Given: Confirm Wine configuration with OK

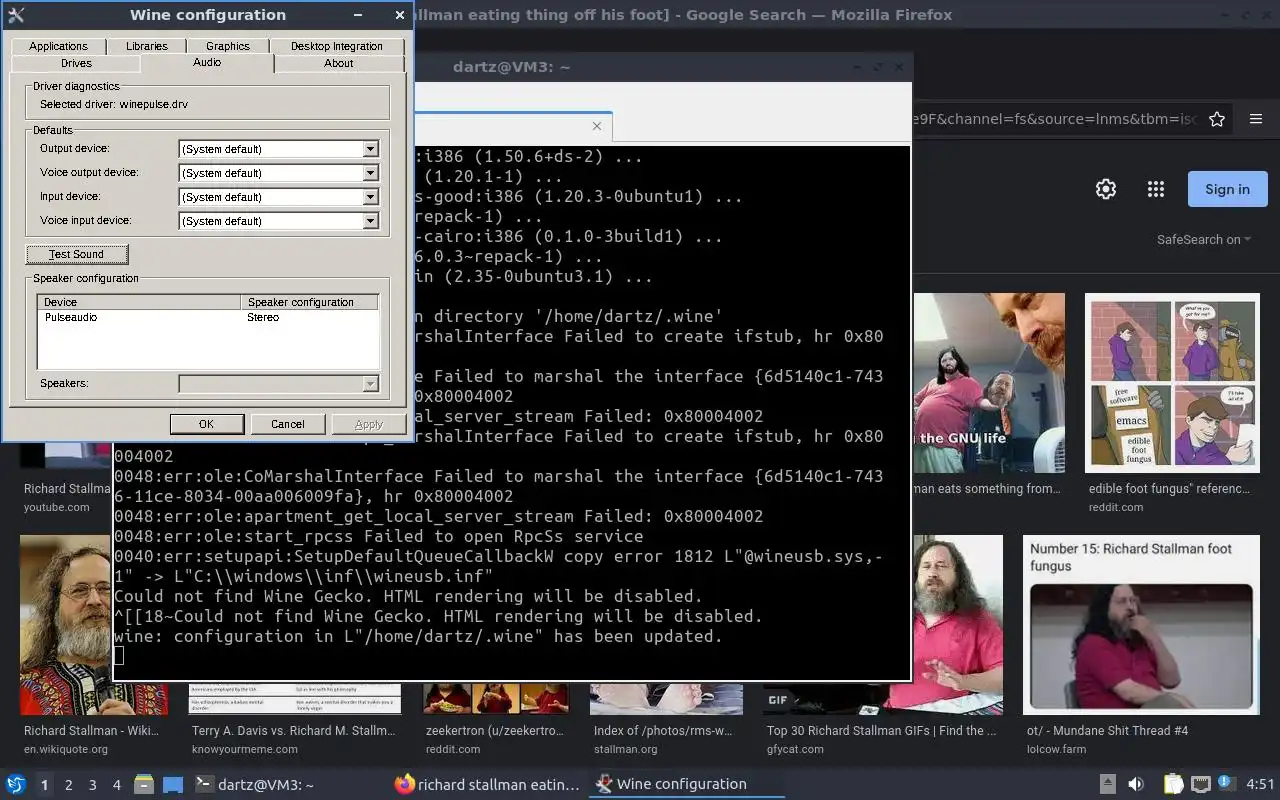Looking at the screenshot, I should (x=206, y=424).
